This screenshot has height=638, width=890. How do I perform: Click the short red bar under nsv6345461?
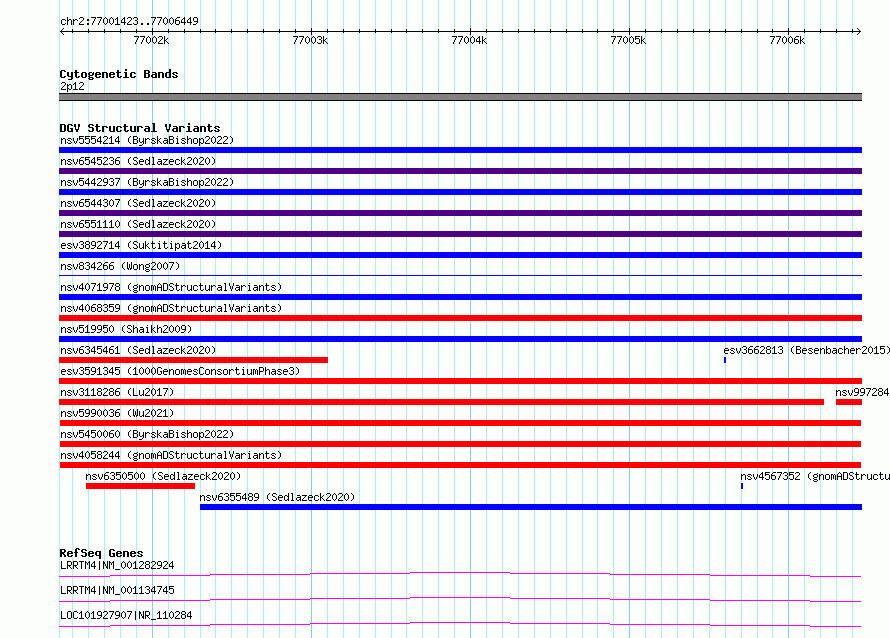pos(194,360)
